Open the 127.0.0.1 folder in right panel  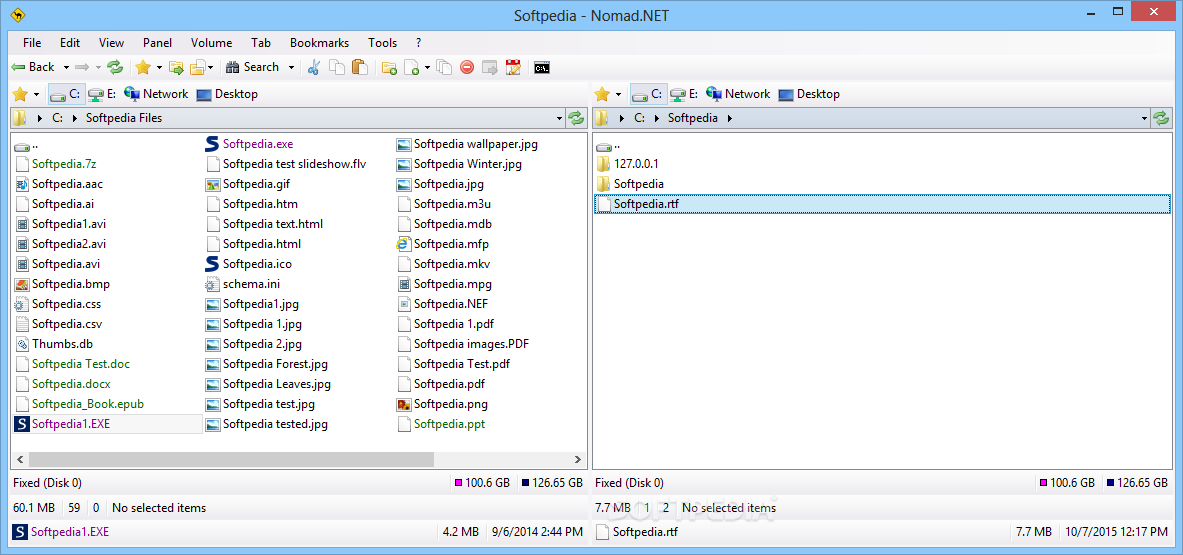pyautogui.click(x=629, y=164)
